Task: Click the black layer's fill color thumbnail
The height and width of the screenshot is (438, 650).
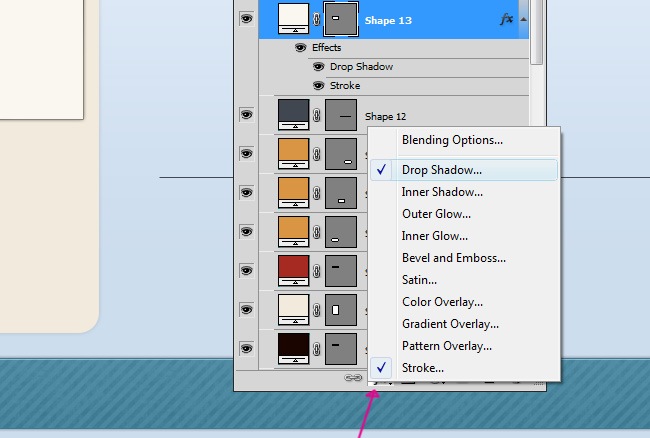Action: pos(293,348)
